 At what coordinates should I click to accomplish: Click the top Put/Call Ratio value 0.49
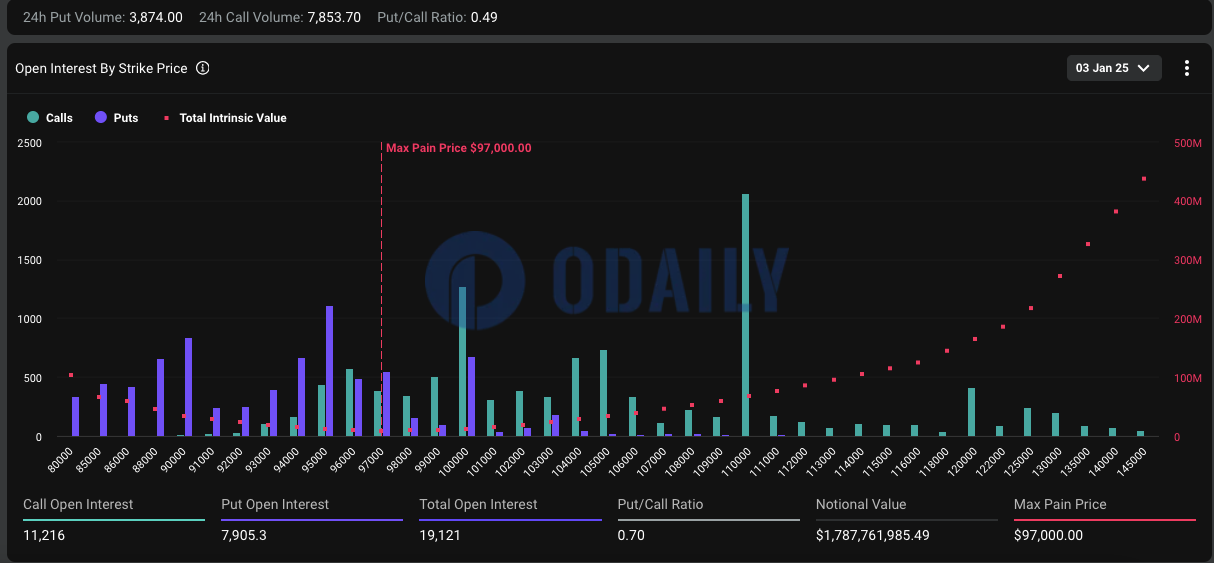483,18
